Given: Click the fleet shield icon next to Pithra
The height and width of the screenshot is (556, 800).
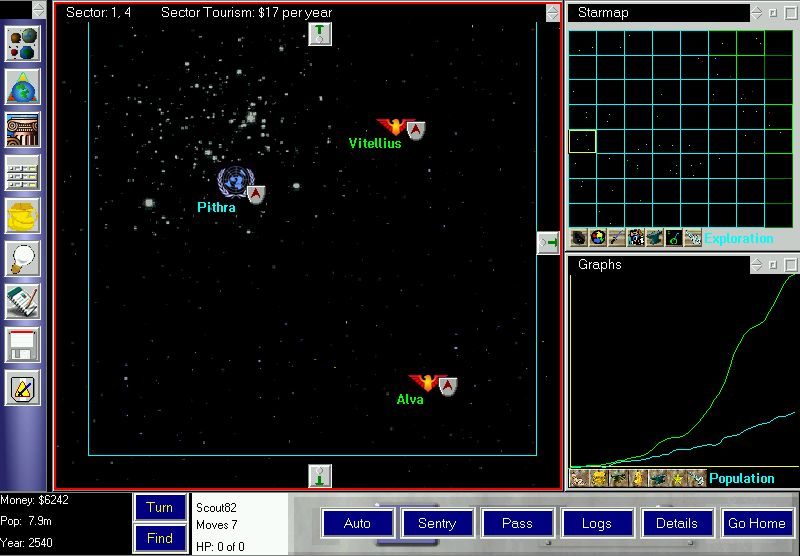Looking at the screenshot, I should pyautogui.click(x=256, y=194).
